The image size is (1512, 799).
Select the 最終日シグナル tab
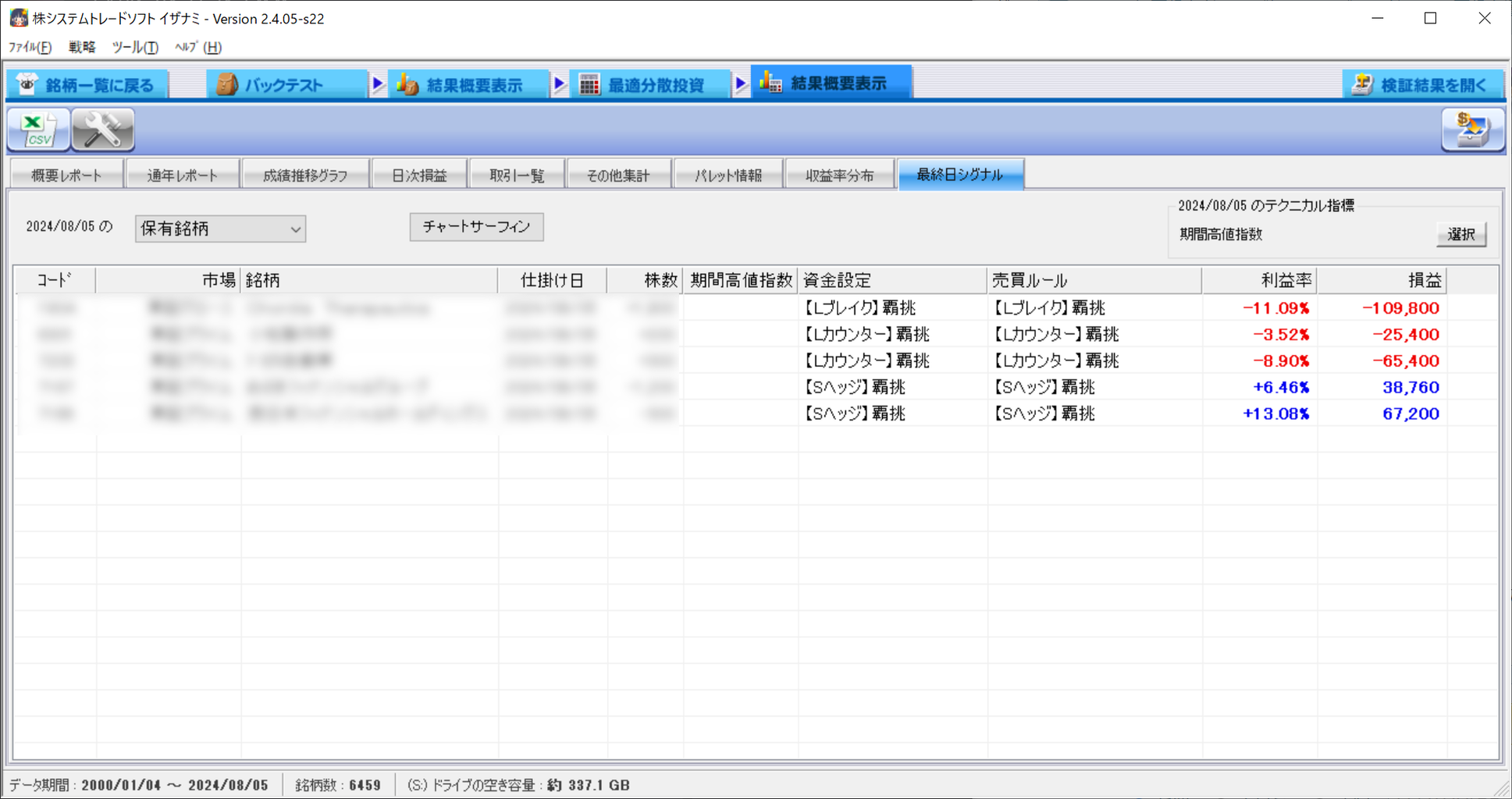tap(960, 174)
